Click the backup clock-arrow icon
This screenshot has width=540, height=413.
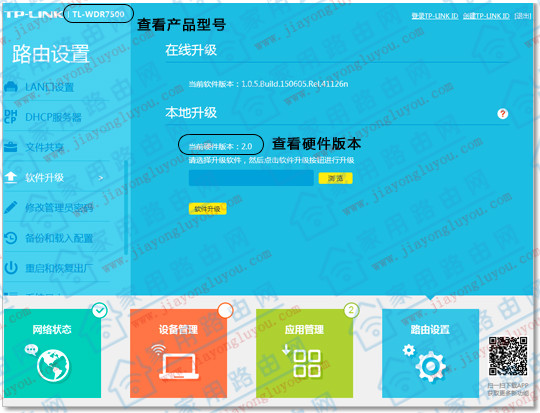point(11,238)
